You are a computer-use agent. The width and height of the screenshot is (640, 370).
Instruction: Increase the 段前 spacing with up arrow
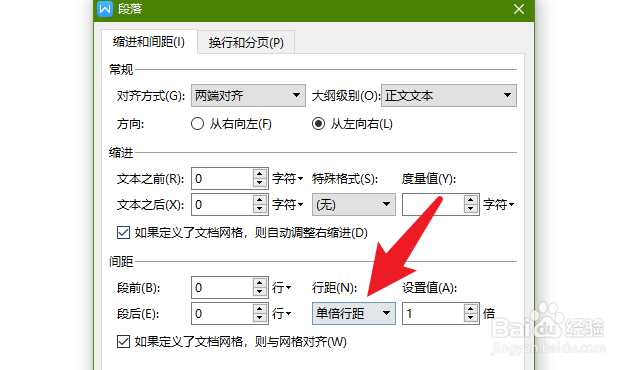[x=260, y=283]
